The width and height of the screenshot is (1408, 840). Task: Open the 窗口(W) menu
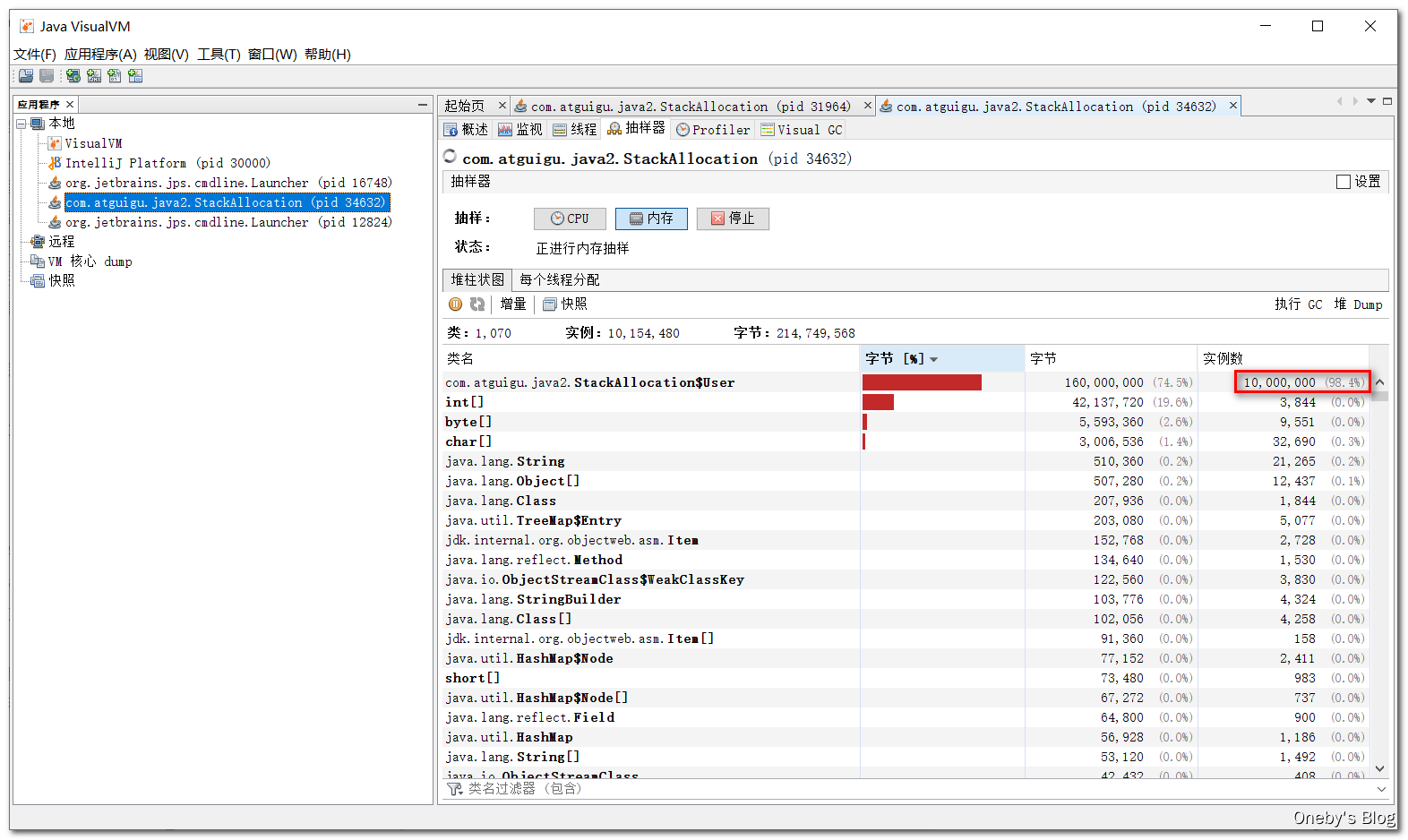272,55
